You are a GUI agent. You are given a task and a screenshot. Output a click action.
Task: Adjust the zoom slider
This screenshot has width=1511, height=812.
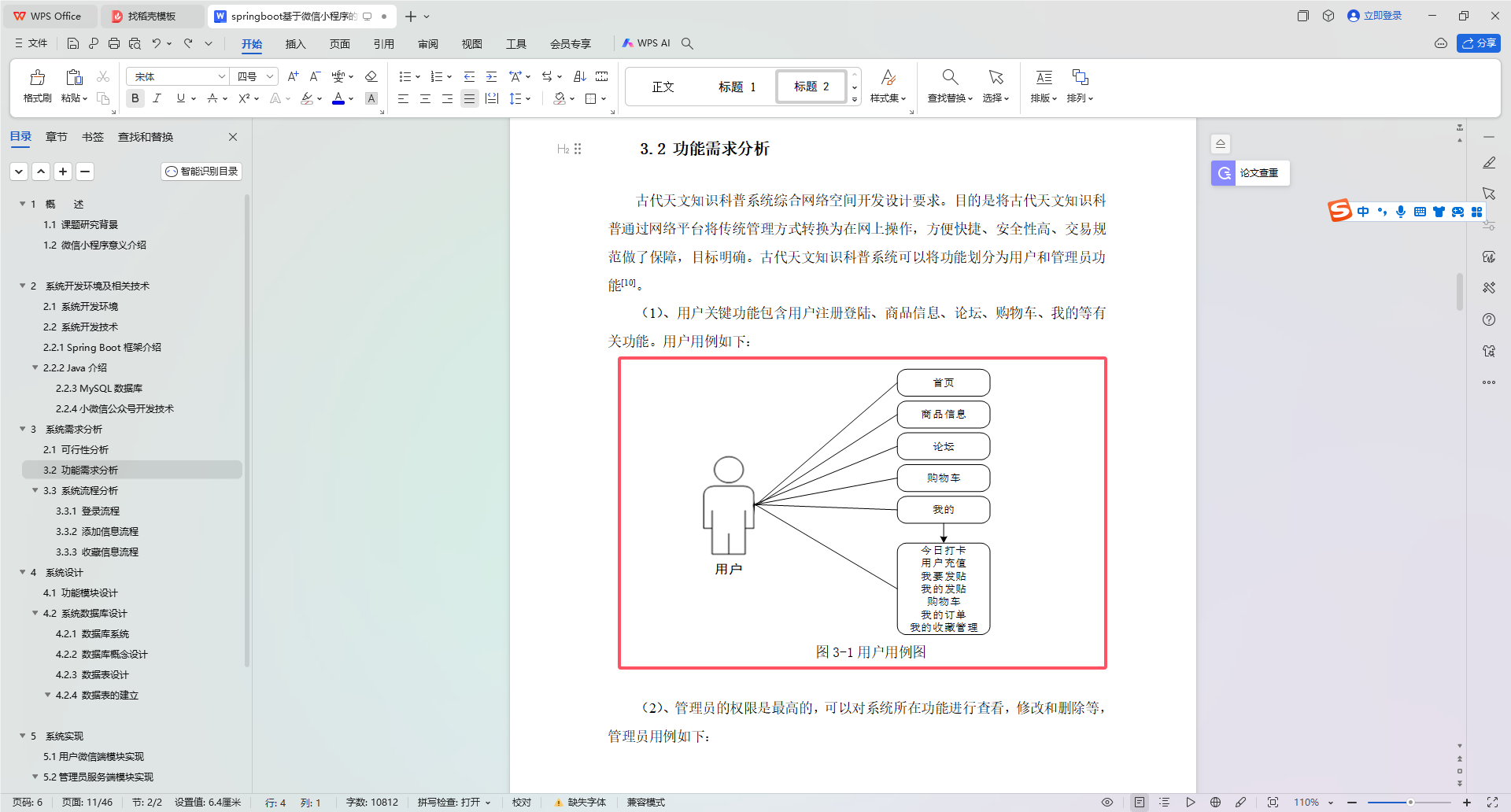click(1409, 803)
